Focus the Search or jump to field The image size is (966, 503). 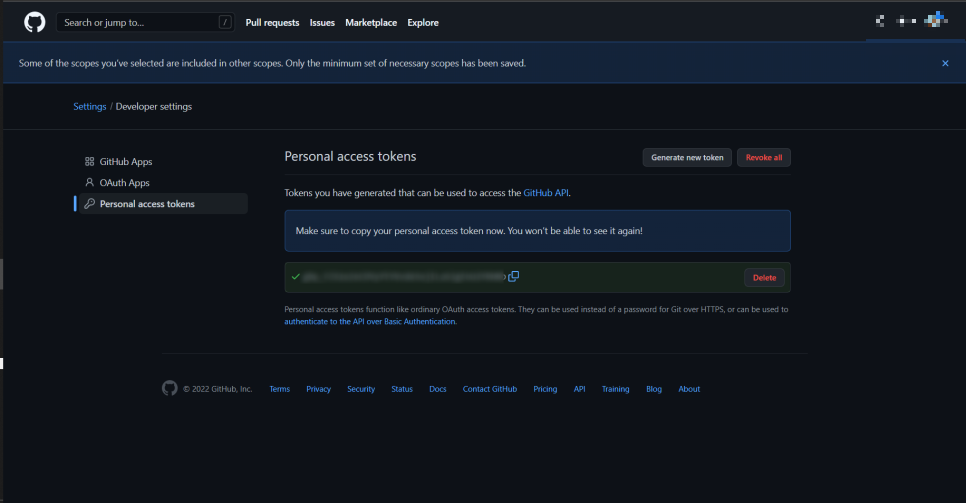(145, 22)
